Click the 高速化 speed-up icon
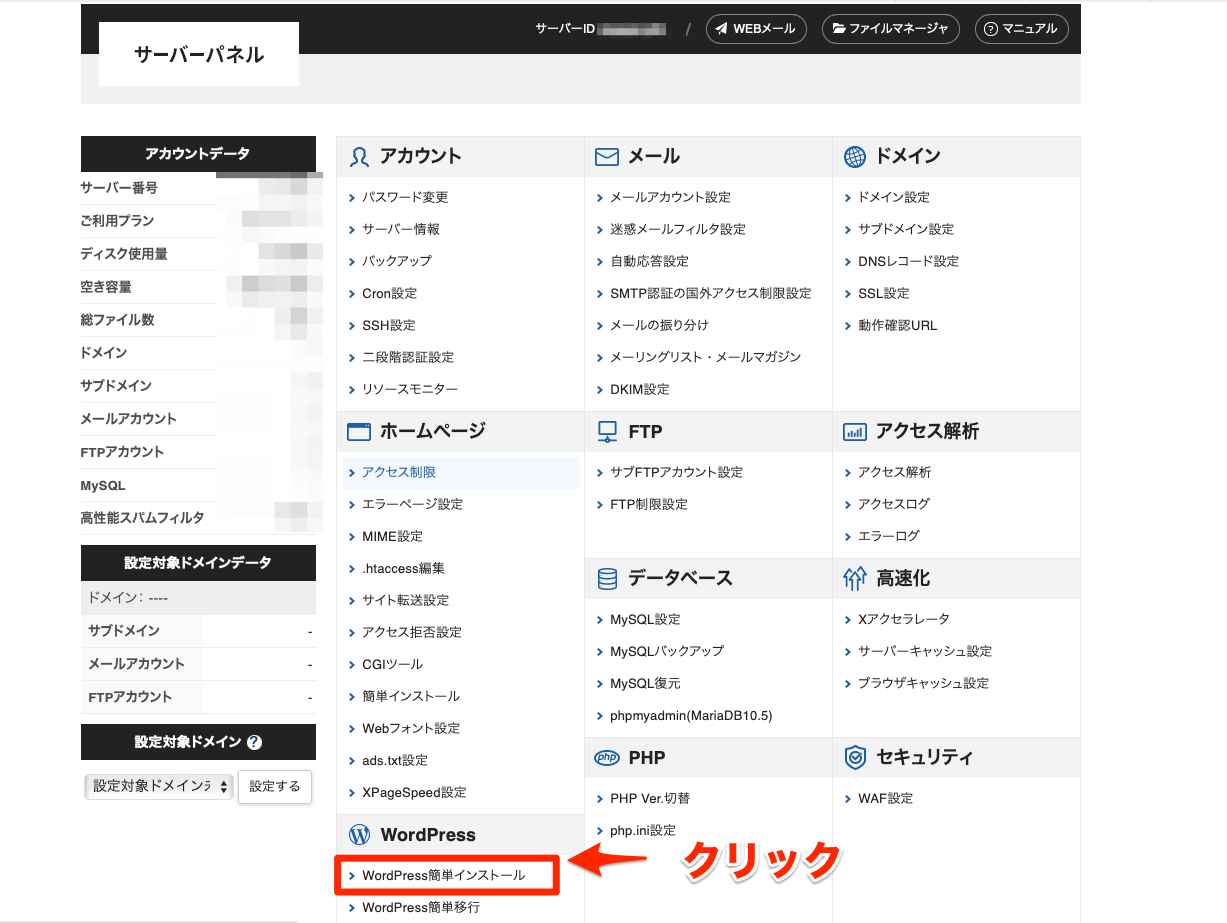Screen dimensions: 1227x923 (x=855, y=579)
